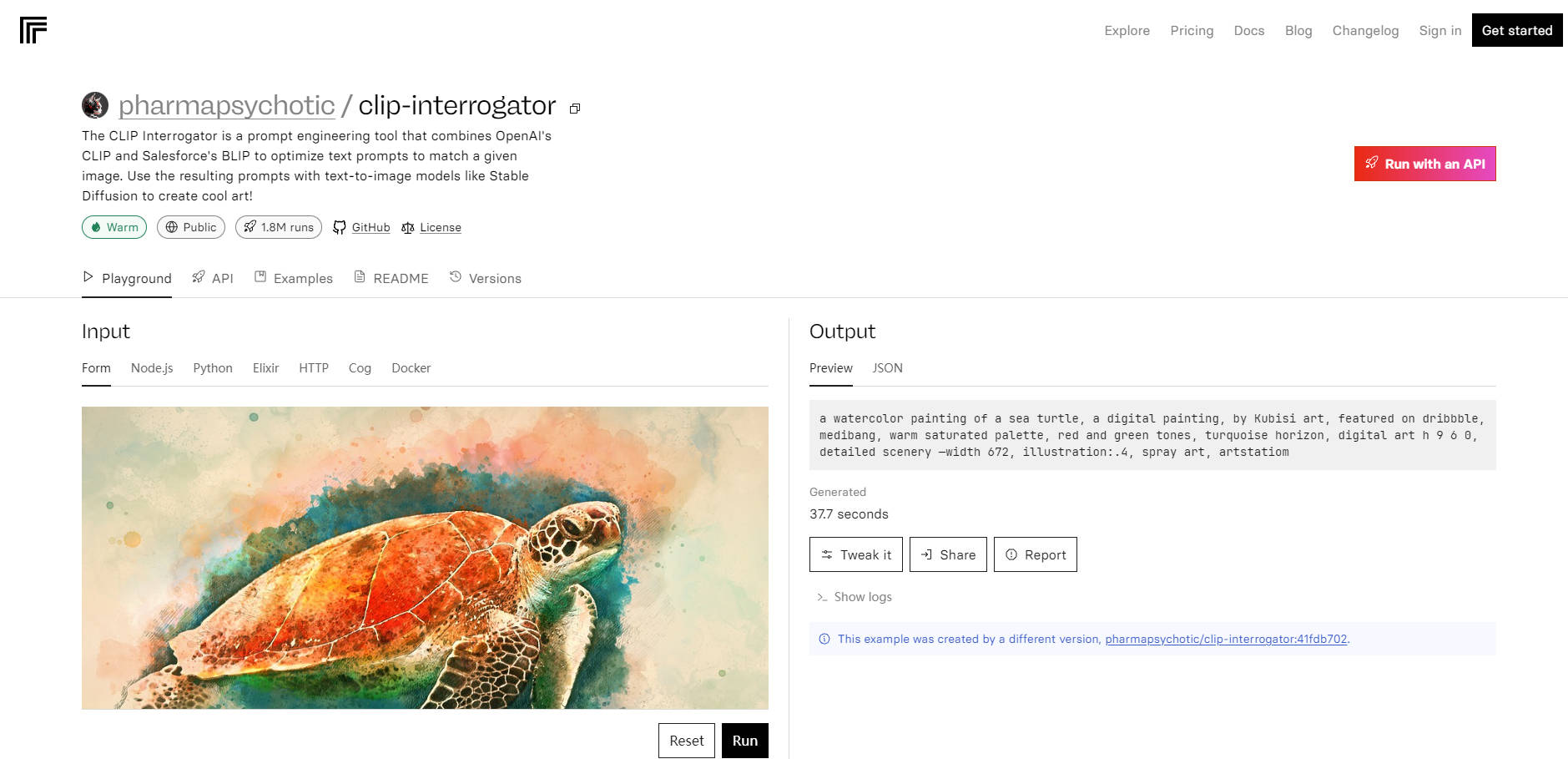Click the Report icon button
Image resolution: width=1568 pixels, height=759 pixels.
pos(1035,554)
